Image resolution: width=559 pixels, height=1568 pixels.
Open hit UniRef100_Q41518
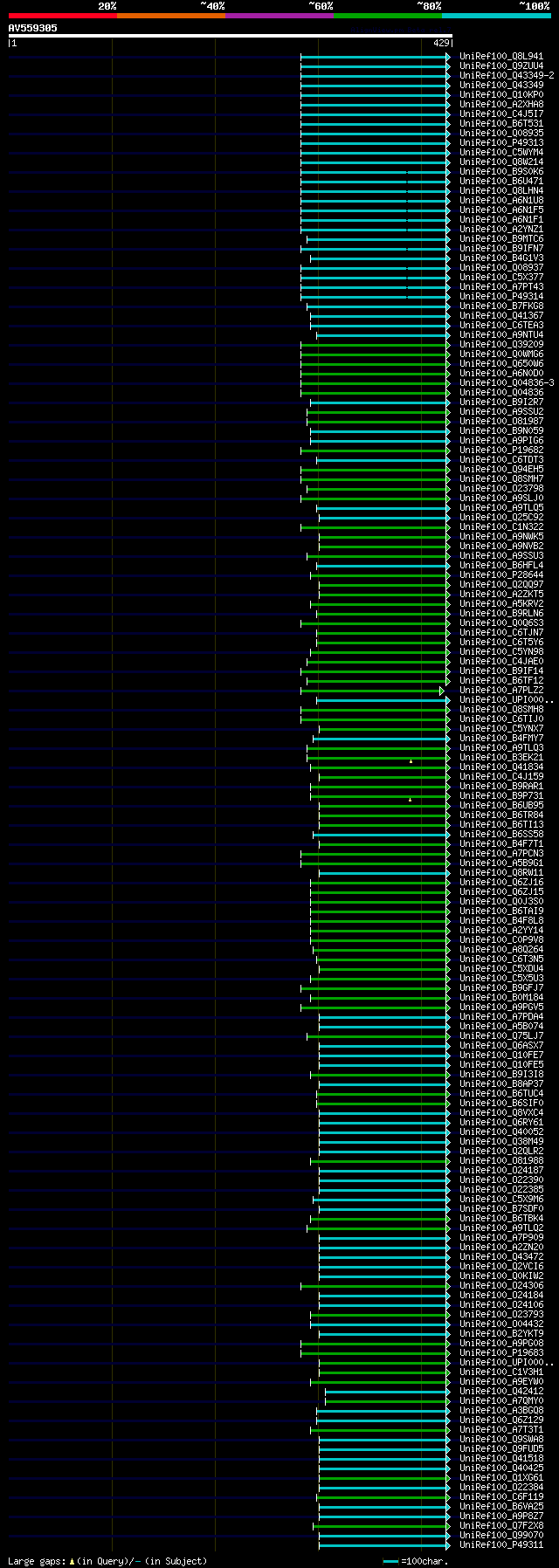(x=501, y=1459)
